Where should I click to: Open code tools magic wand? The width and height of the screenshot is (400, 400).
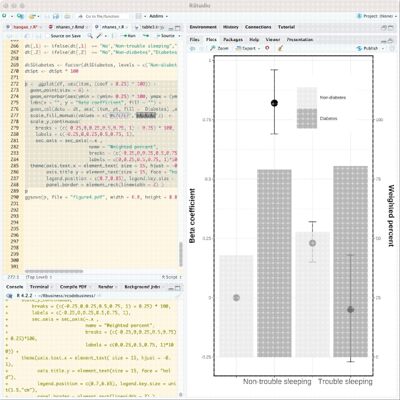tap(99, 36)
